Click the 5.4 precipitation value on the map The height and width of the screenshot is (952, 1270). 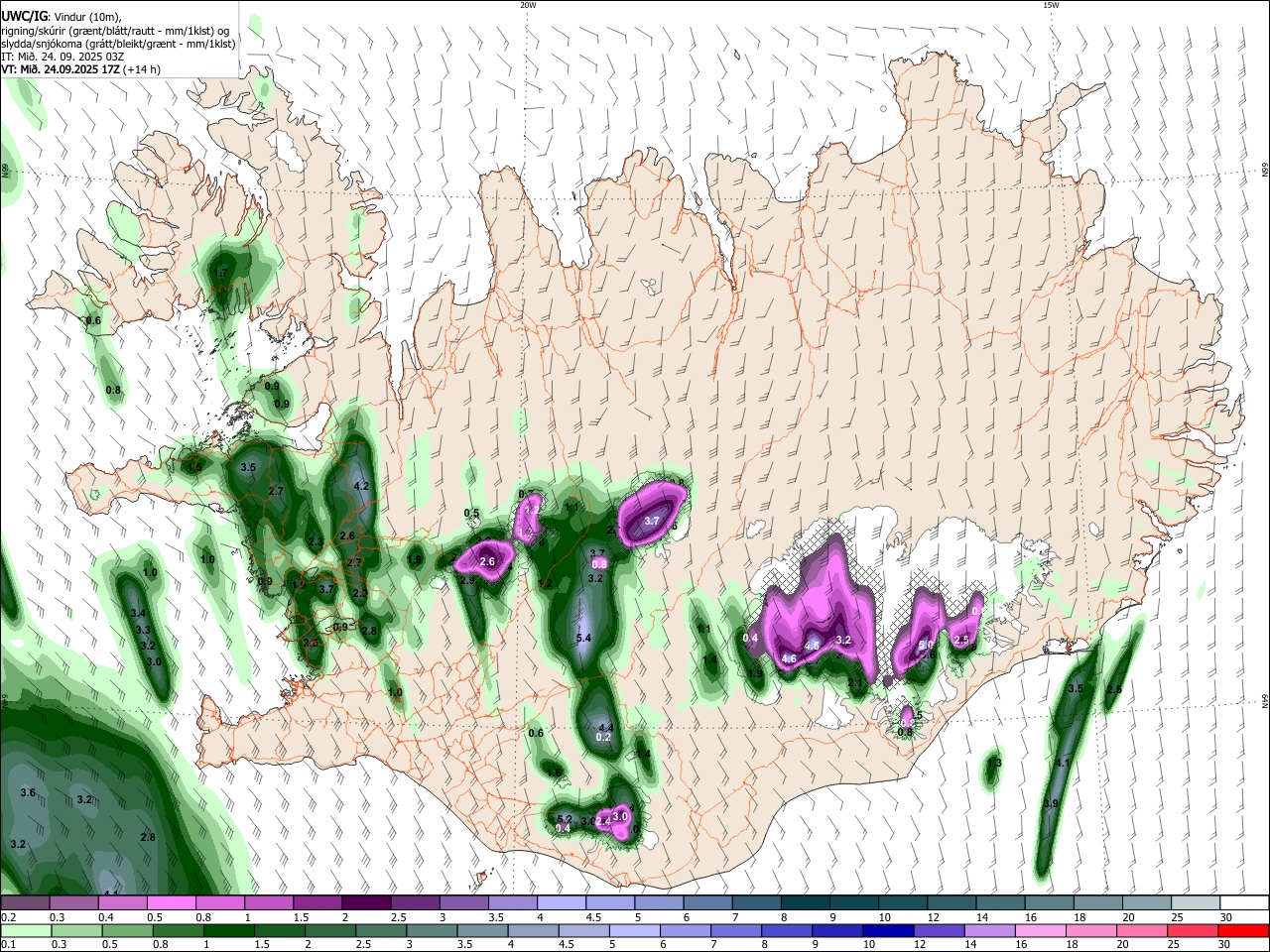[x=583, y=638]
